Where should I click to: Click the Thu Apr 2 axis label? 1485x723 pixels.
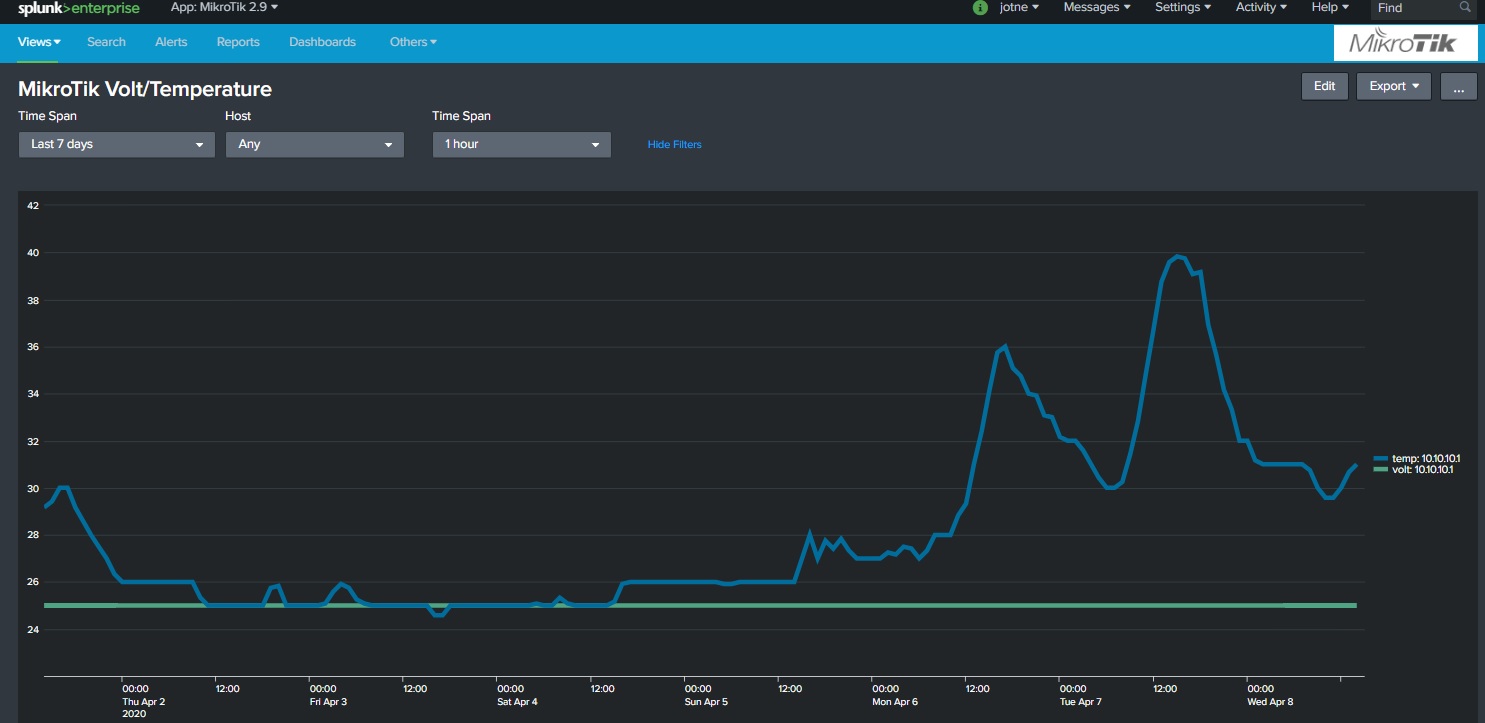pos(143,702)
